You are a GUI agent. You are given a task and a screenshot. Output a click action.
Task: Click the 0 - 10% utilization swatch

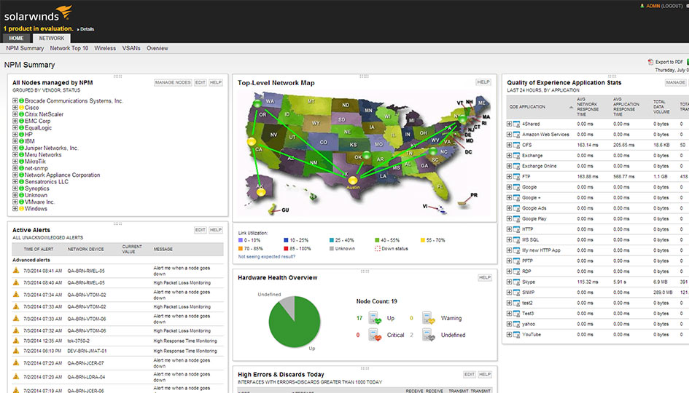pyautogui.click(x=240, y=240)
